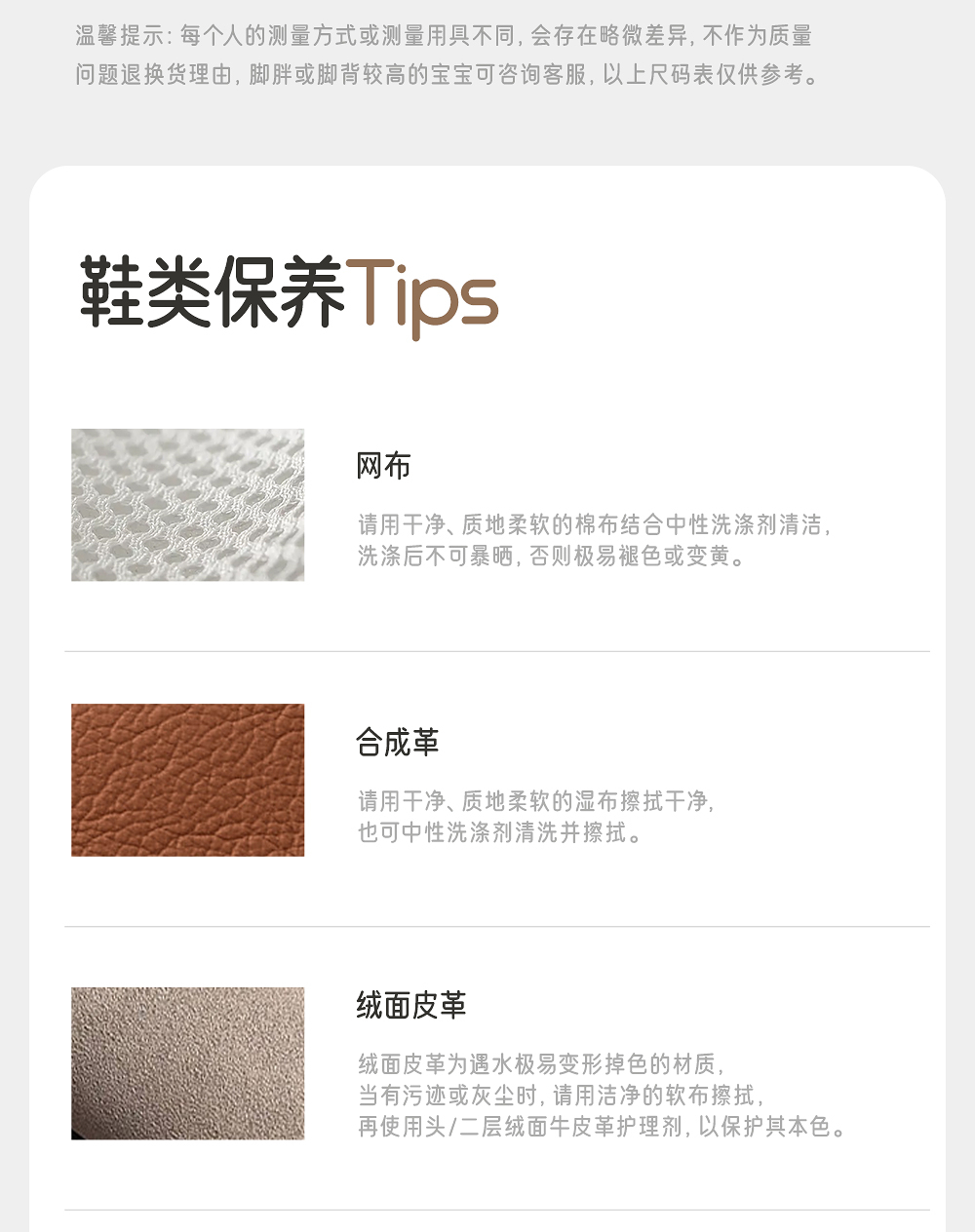Click the brown synthetic leather thumbnail

(187, 780)
